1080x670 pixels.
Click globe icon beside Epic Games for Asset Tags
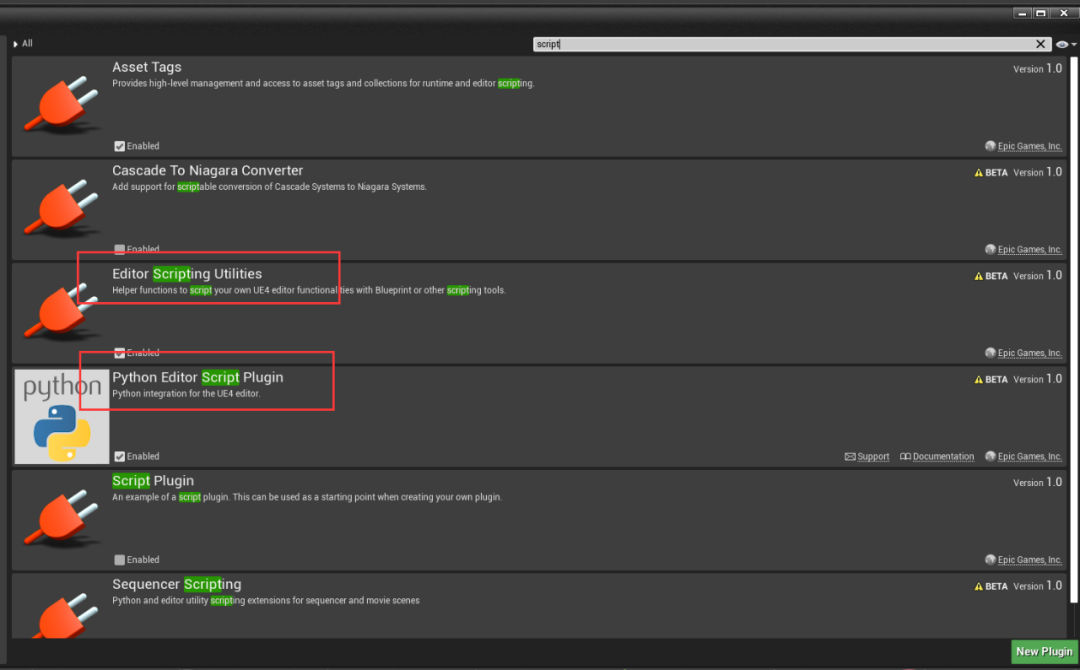(990, 146)
